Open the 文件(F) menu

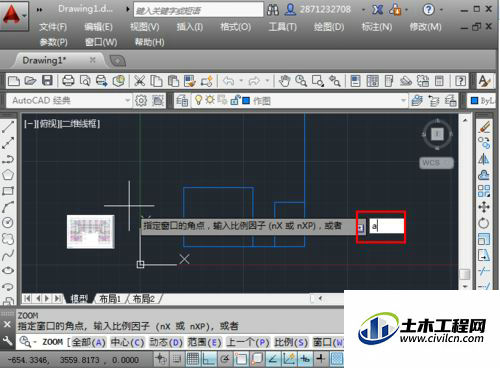click(53, 27)
